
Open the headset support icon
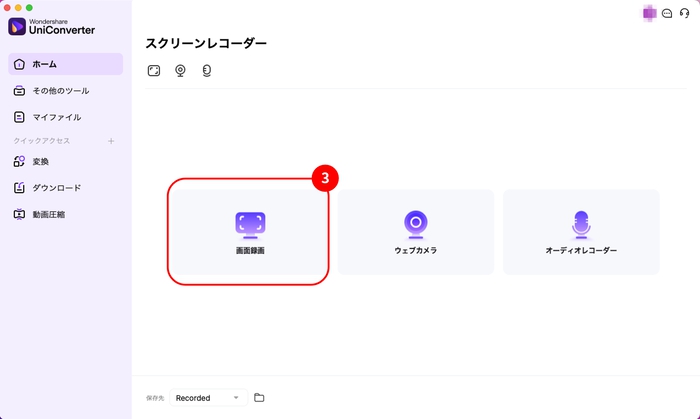[x=684, y=14]
